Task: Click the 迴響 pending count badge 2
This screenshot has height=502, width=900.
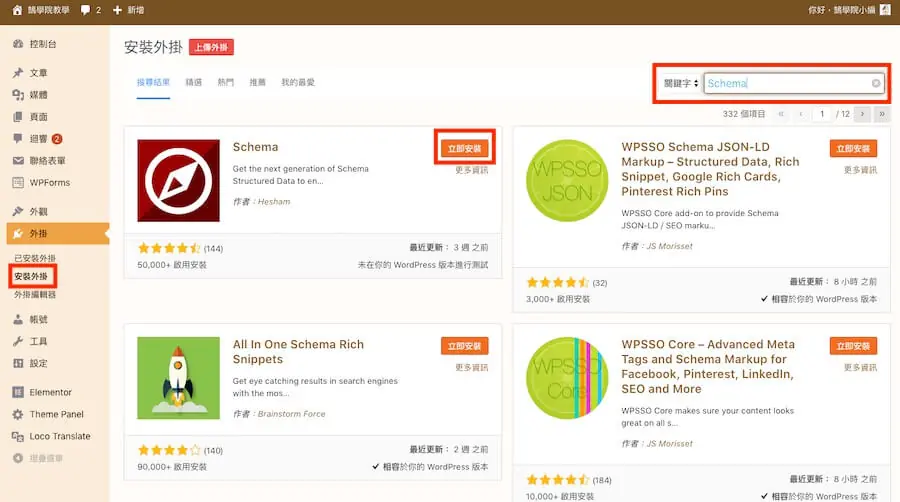Action: (x=57, y=139)
